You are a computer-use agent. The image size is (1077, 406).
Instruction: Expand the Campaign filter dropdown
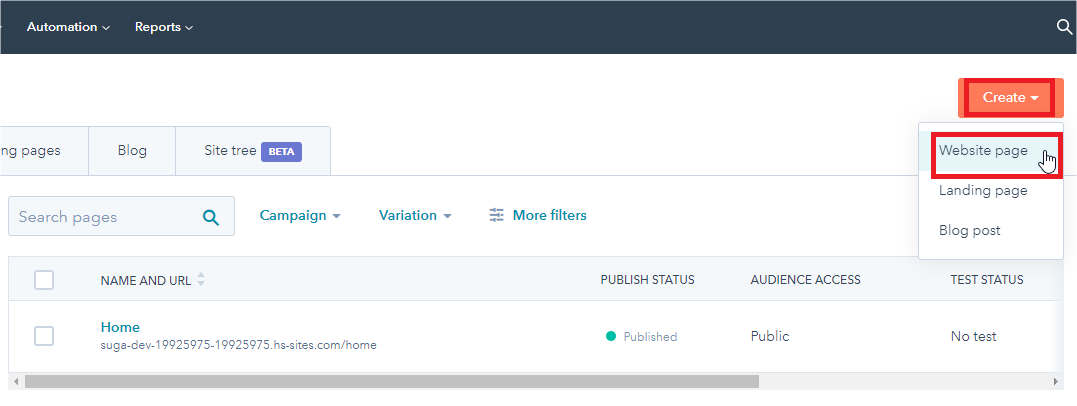click(300, 215)
